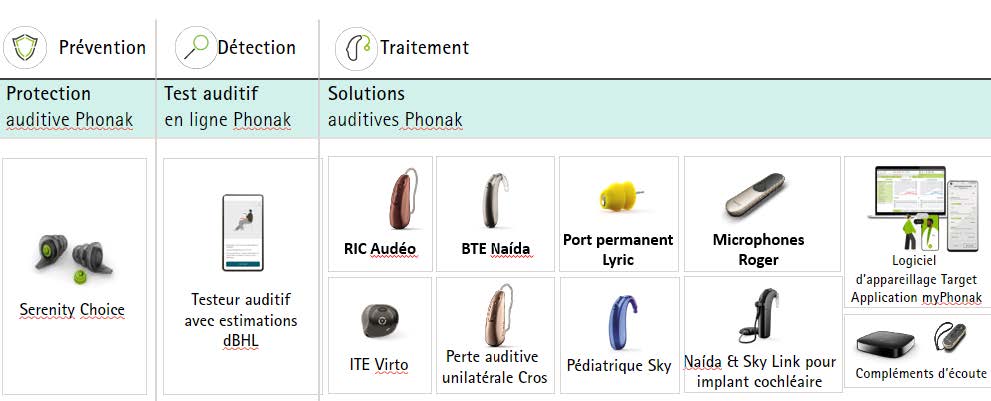Click the Solutions auditives Phonak heading
Screen dimensions: 991x401
coord(395,106)
